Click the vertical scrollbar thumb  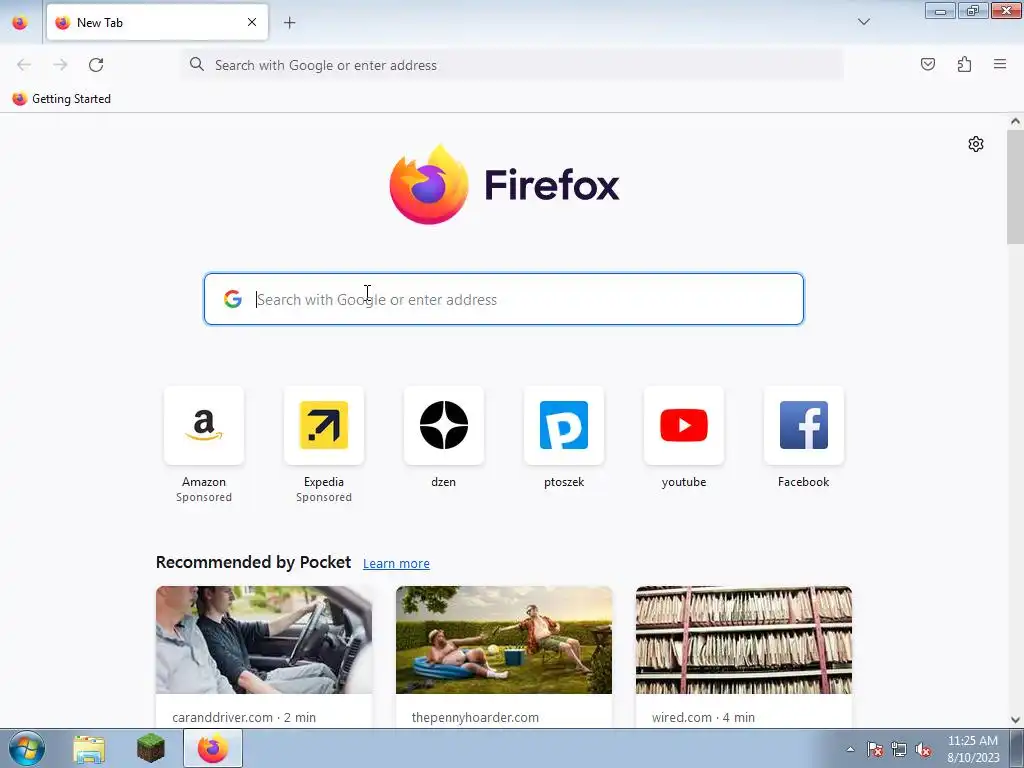coord(1015,187)
